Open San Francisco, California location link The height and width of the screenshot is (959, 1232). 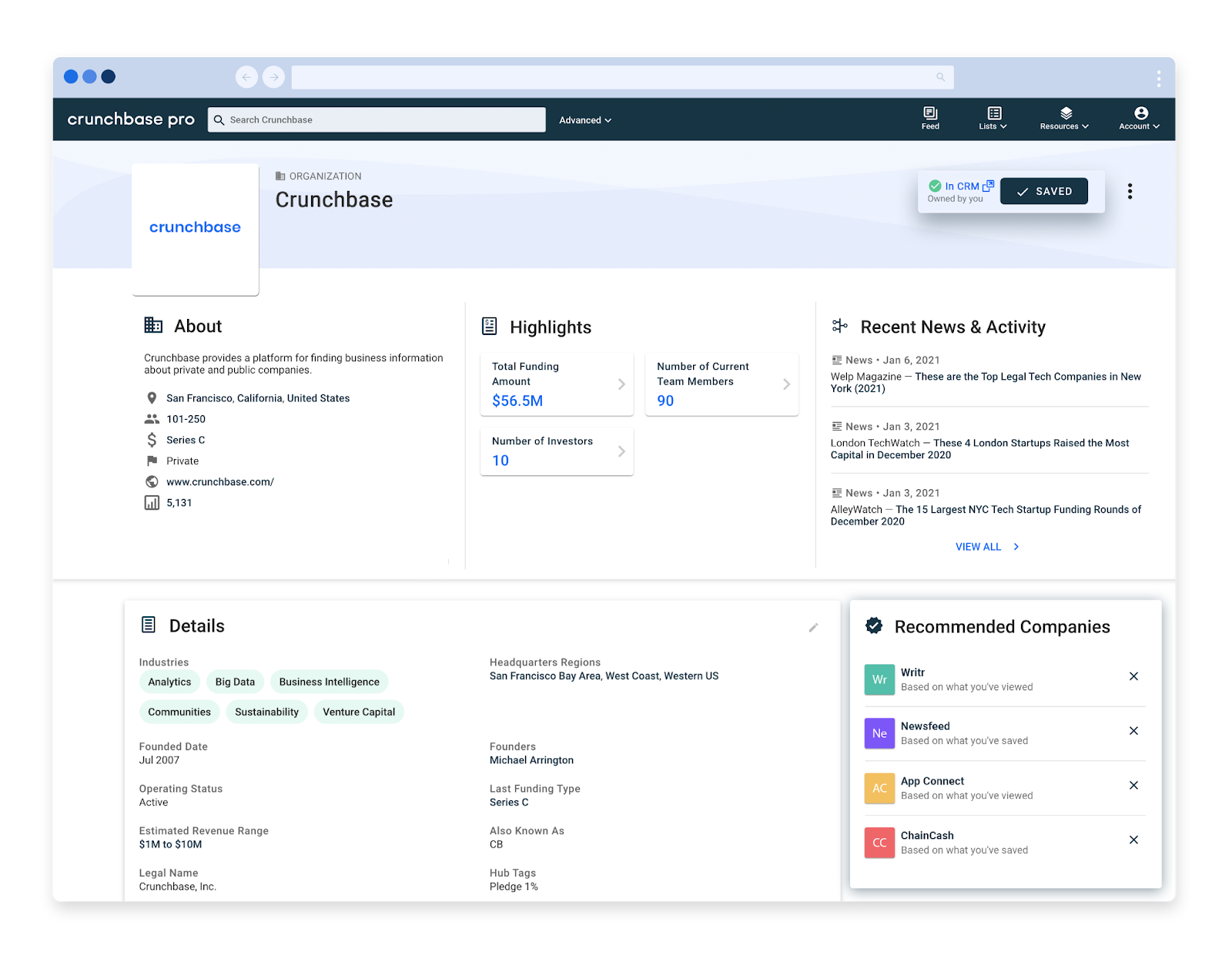[258, 398]
